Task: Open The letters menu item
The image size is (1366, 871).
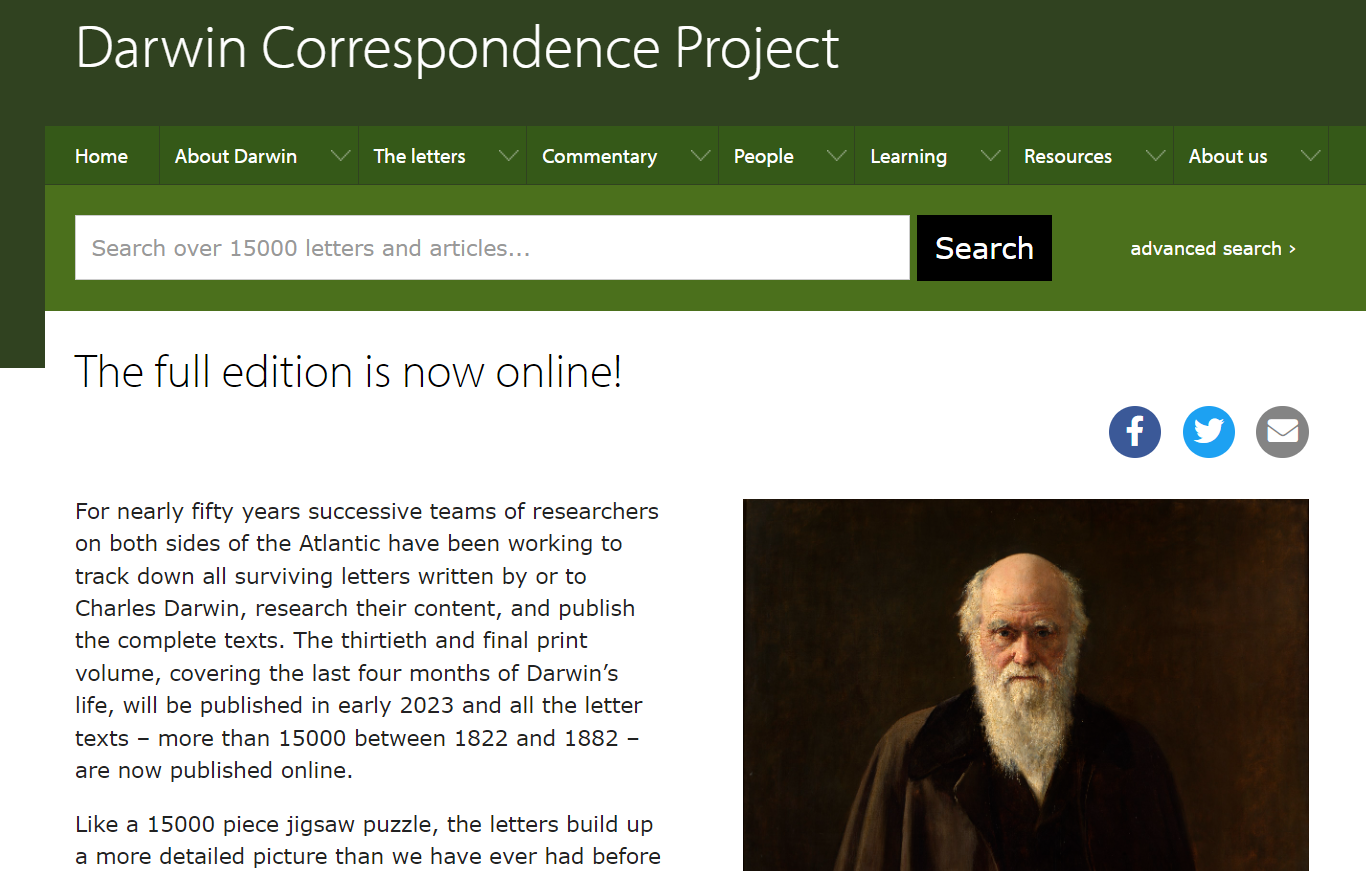Action: click(x=419, y=156)
